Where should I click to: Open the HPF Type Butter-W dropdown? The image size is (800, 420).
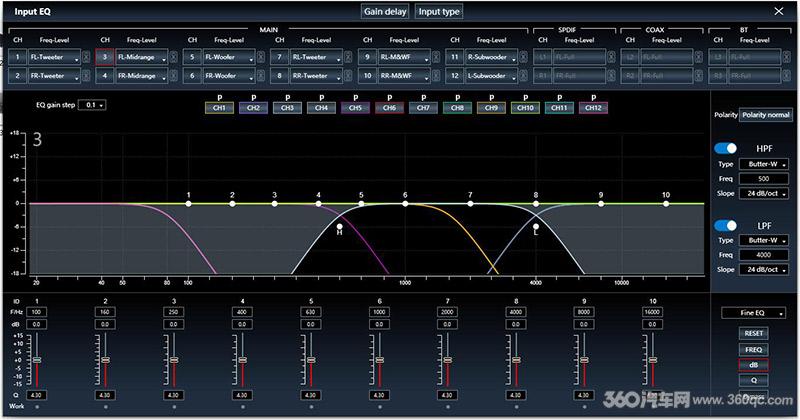[764, 164]
